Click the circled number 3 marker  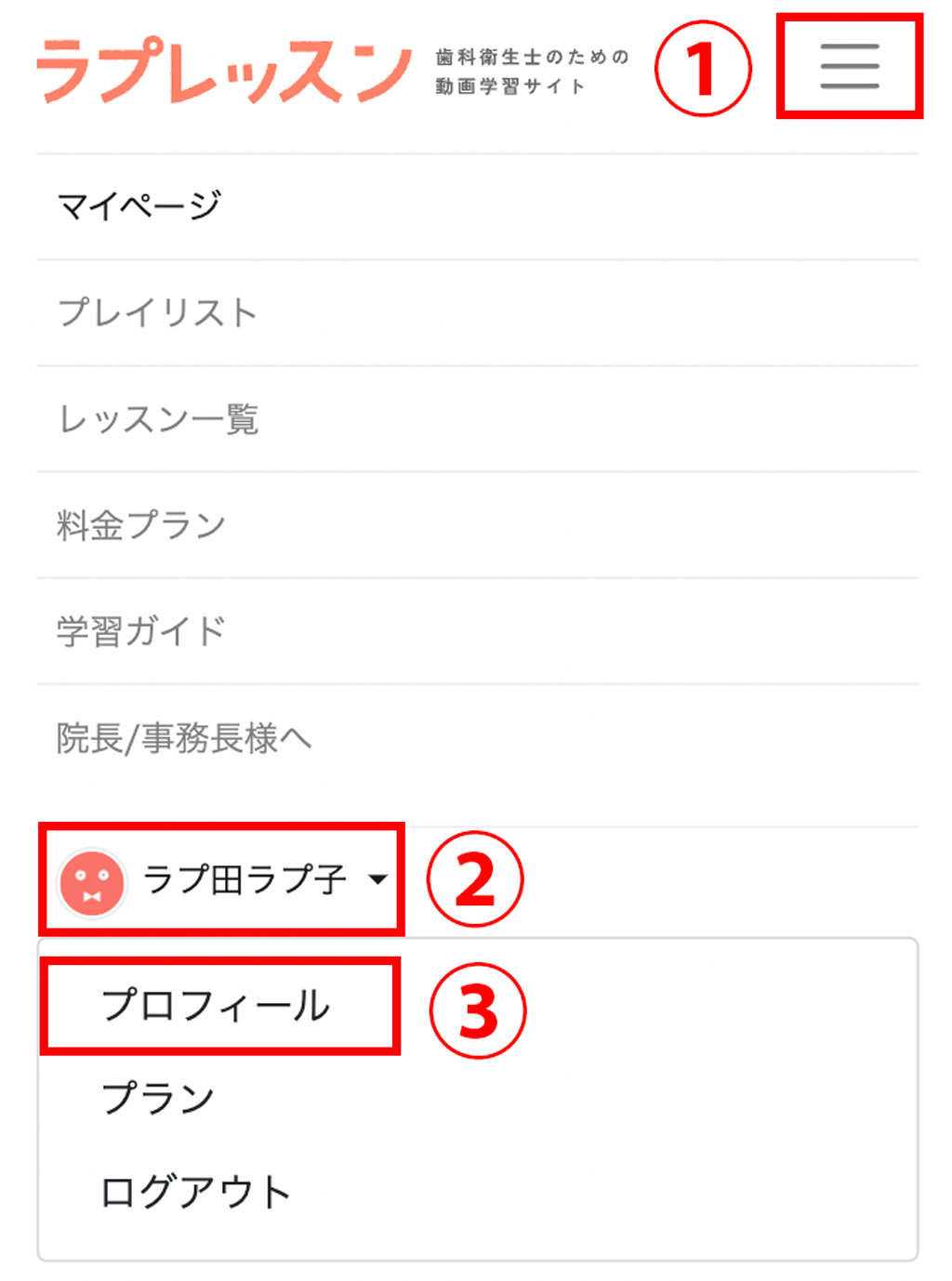pyautogui.click(x=478, y=1010)
